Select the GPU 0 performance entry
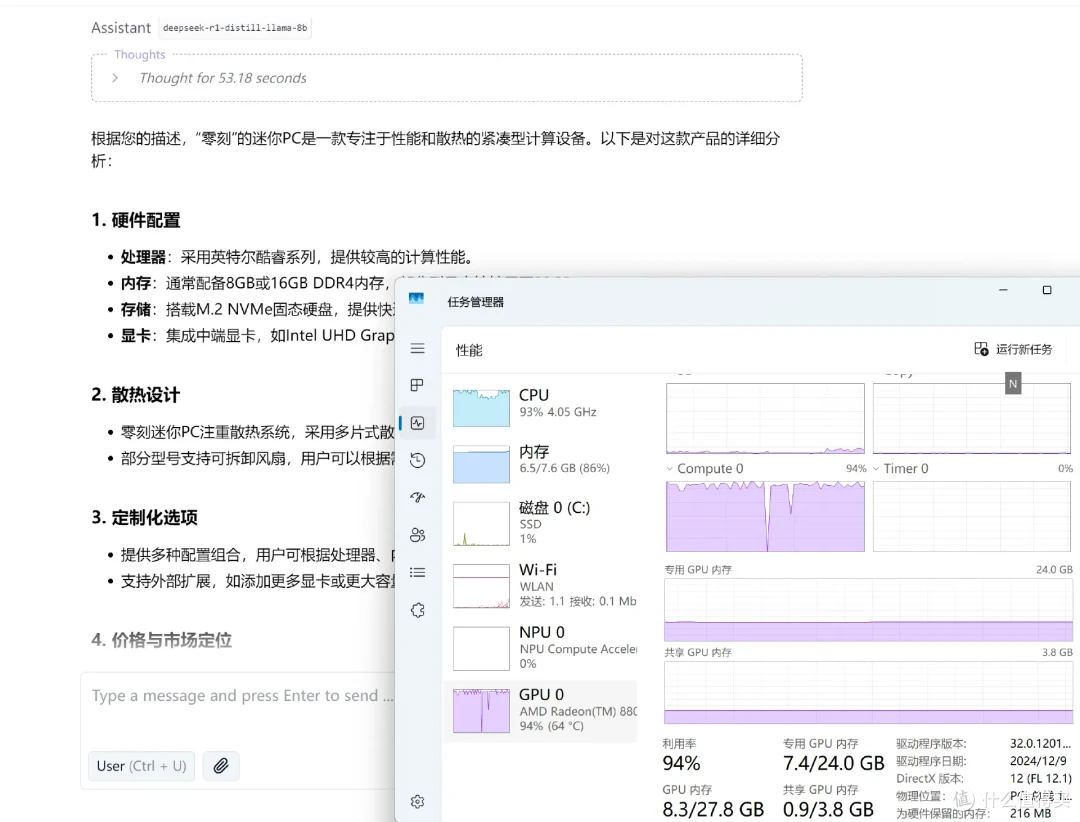1080x822 pixels. (541, 710)
